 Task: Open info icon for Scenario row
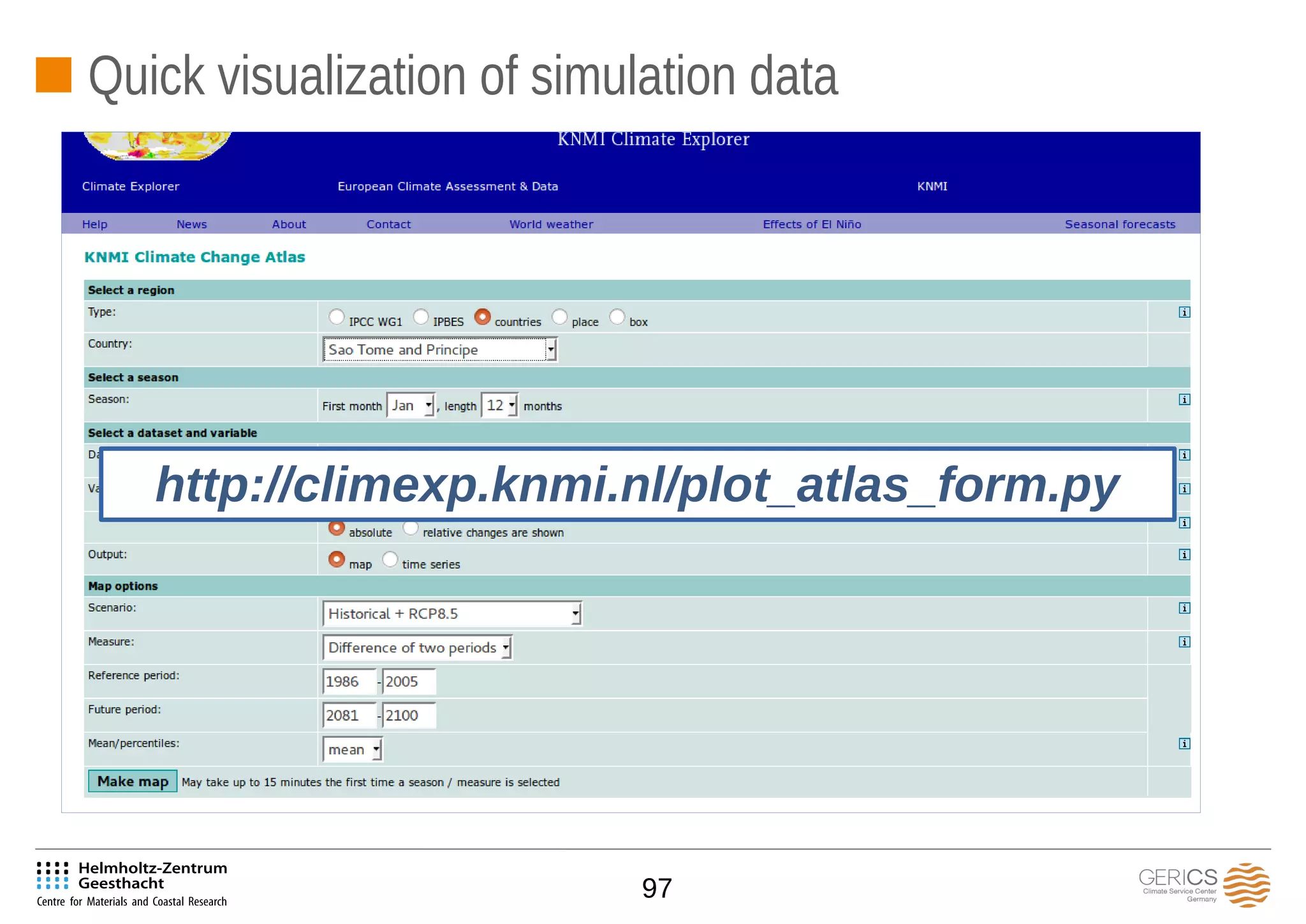(x=1184, y=608)
